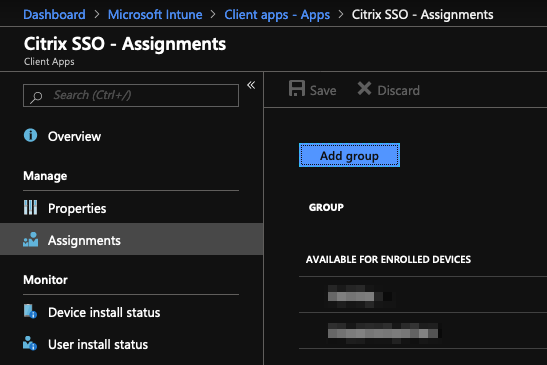Go to Microsoft Intune breadcrumb
This screenshot has width=547, height=365.
(x=155, y=15)
